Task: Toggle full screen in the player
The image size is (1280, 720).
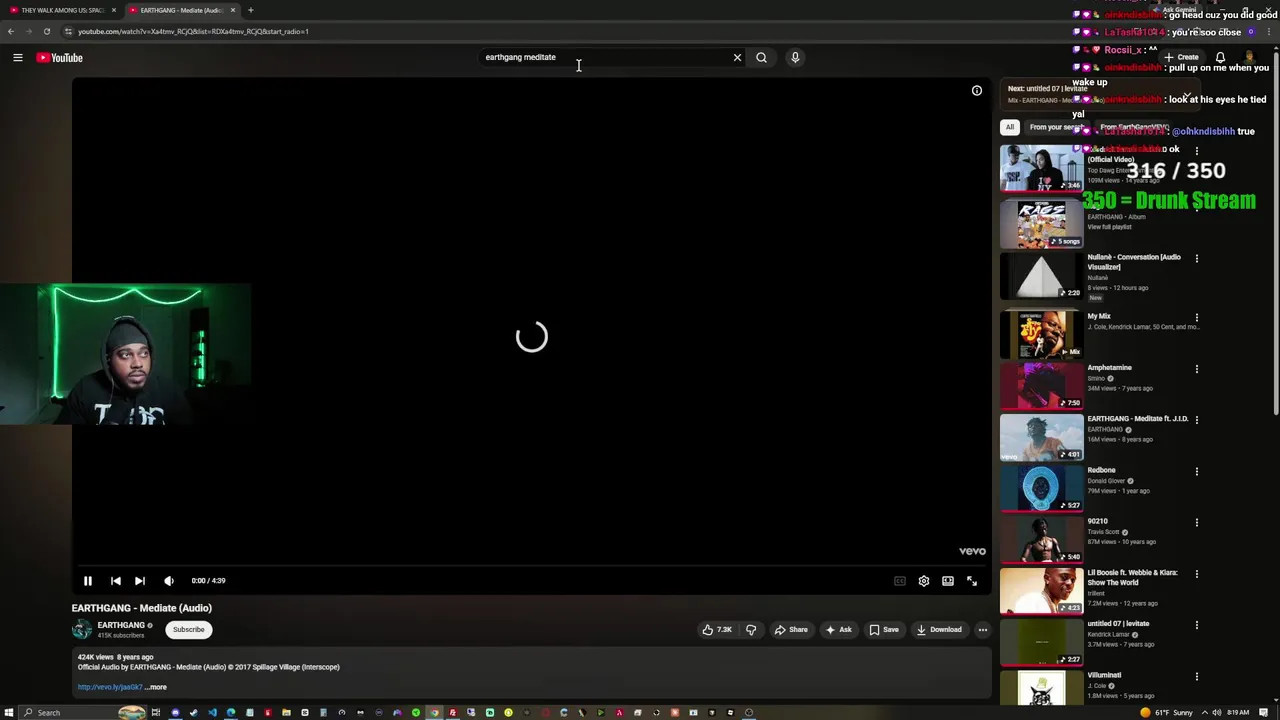Action: pos(971,580)
